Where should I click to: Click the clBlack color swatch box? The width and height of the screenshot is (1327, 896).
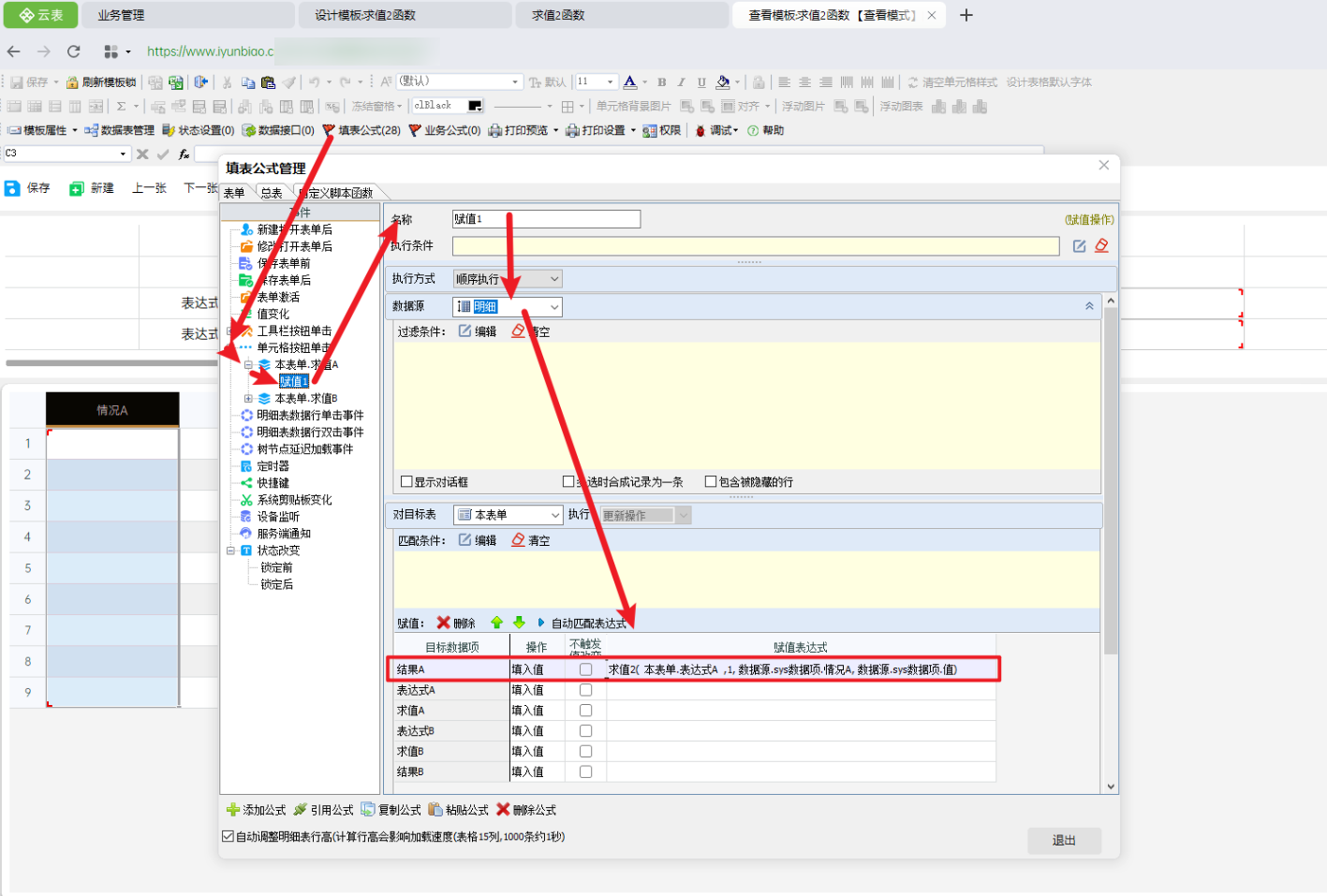475,106
